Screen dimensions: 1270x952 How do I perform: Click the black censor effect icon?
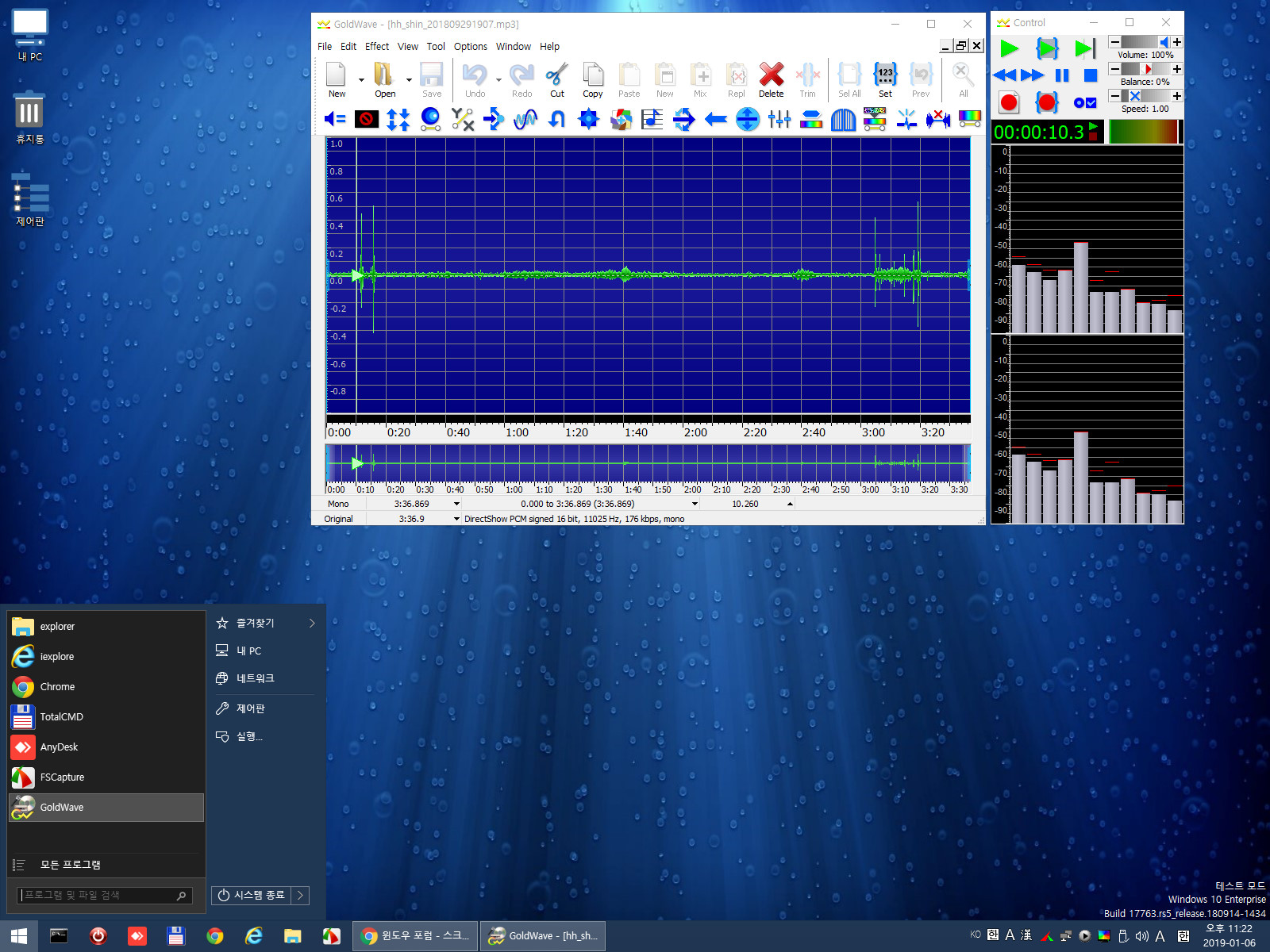tap(366, 119)
